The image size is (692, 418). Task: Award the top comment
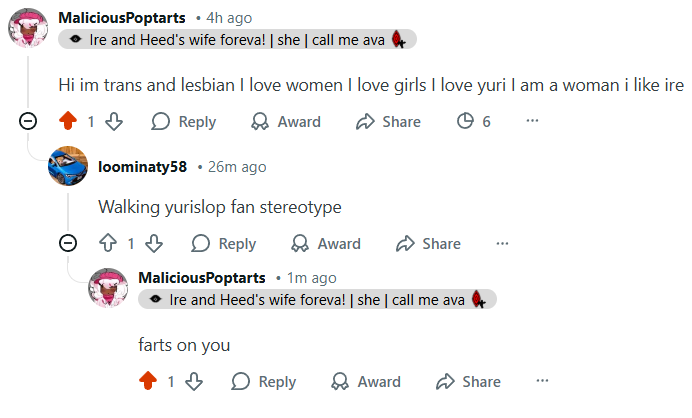click(x=286, y=122)
